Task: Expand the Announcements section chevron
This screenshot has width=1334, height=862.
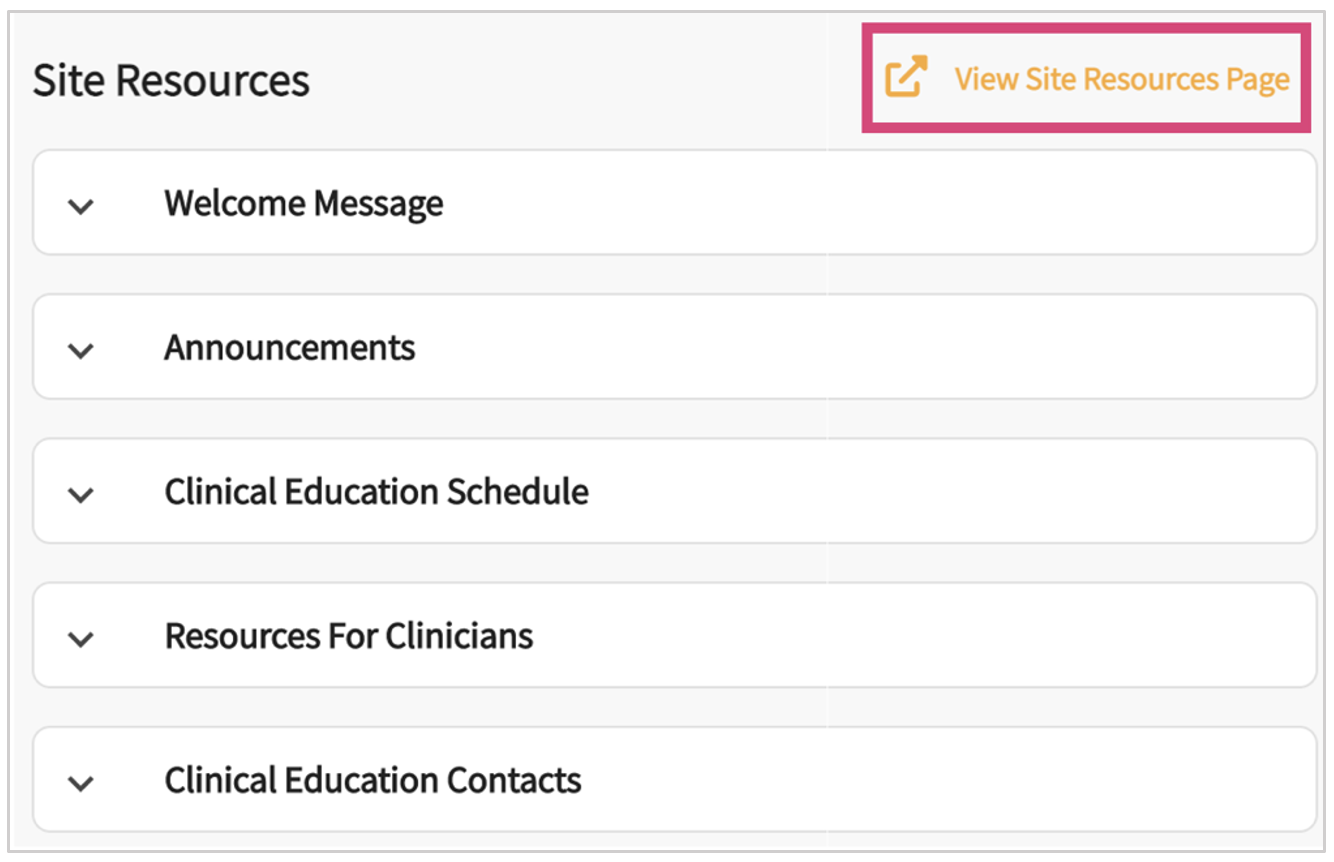Action: pyautogui.click(x=81, y=350)
